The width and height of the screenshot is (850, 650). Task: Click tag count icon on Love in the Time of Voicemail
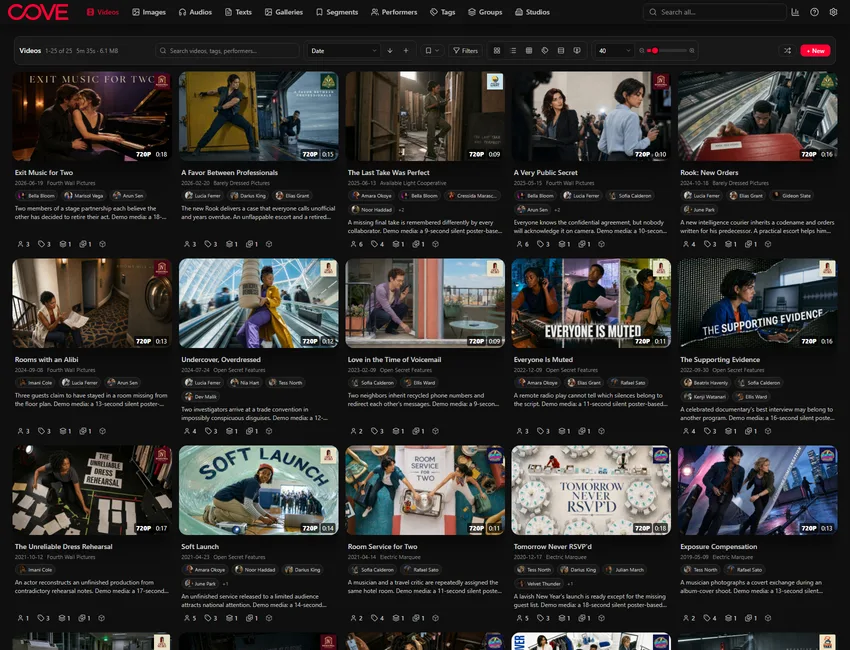(377, 431)
